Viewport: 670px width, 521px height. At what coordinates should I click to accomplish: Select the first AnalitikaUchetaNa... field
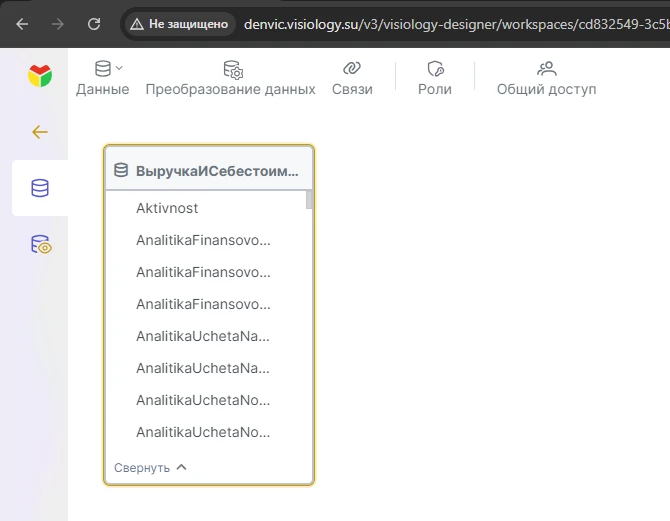[203, 336]
